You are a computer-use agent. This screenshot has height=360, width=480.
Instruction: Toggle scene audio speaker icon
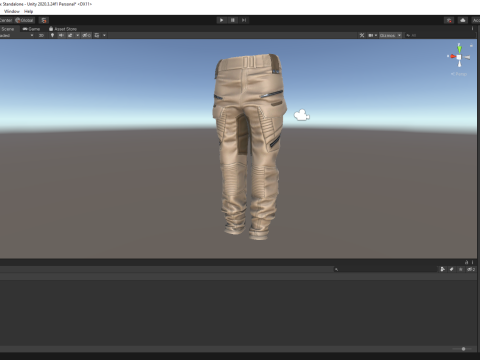click(x=61, y=35)
